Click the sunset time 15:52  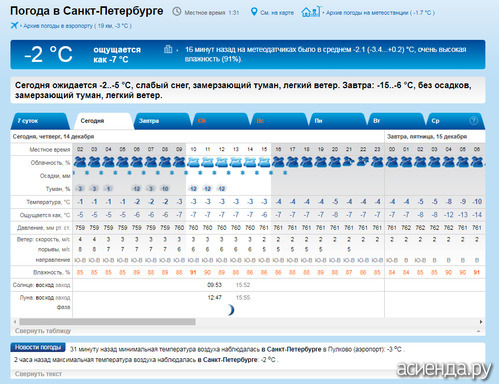(x=243, y=285)
